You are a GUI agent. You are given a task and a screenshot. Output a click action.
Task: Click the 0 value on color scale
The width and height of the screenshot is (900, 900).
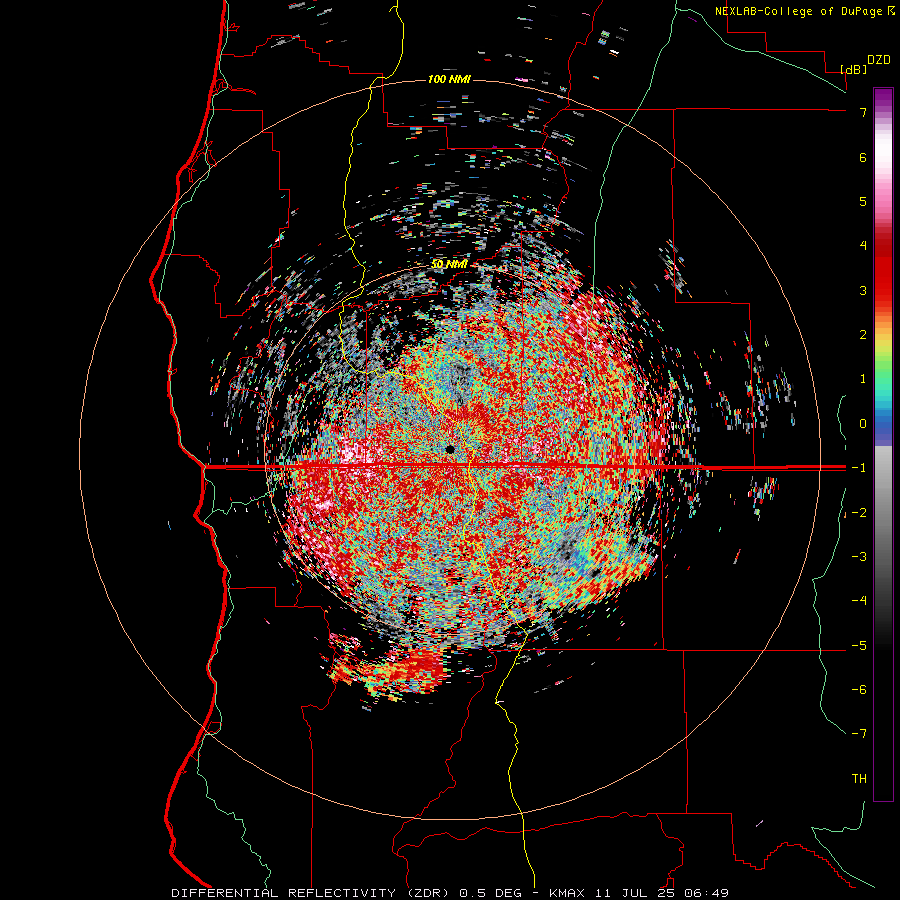[863, 424]
